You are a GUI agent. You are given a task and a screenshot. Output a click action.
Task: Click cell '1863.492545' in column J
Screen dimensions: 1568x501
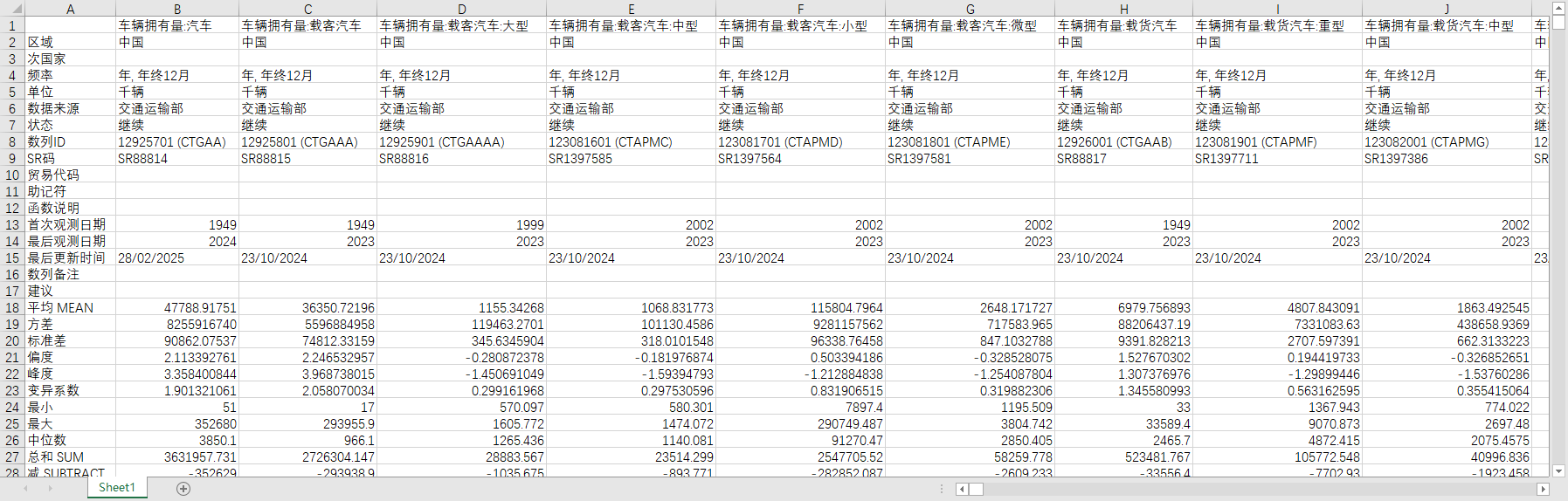pyautogui.click(x=1447, y=307)
